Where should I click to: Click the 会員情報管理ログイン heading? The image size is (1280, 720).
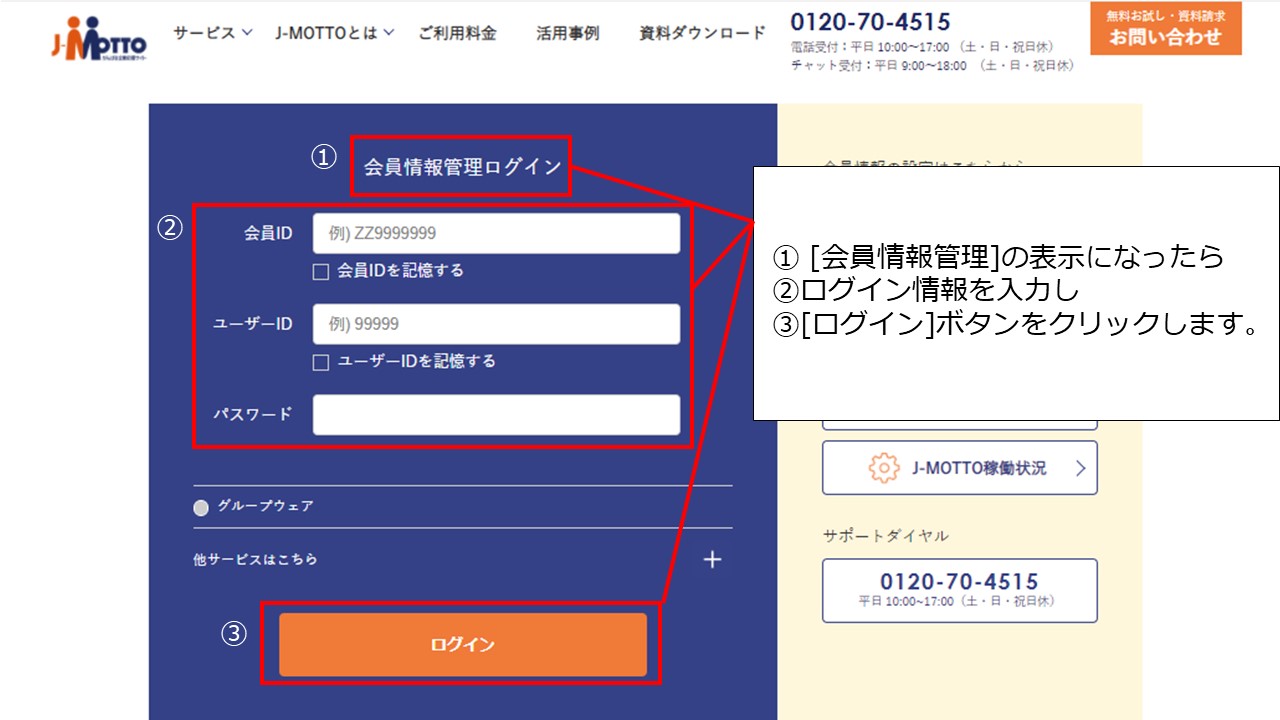click(x=462, y=167)
